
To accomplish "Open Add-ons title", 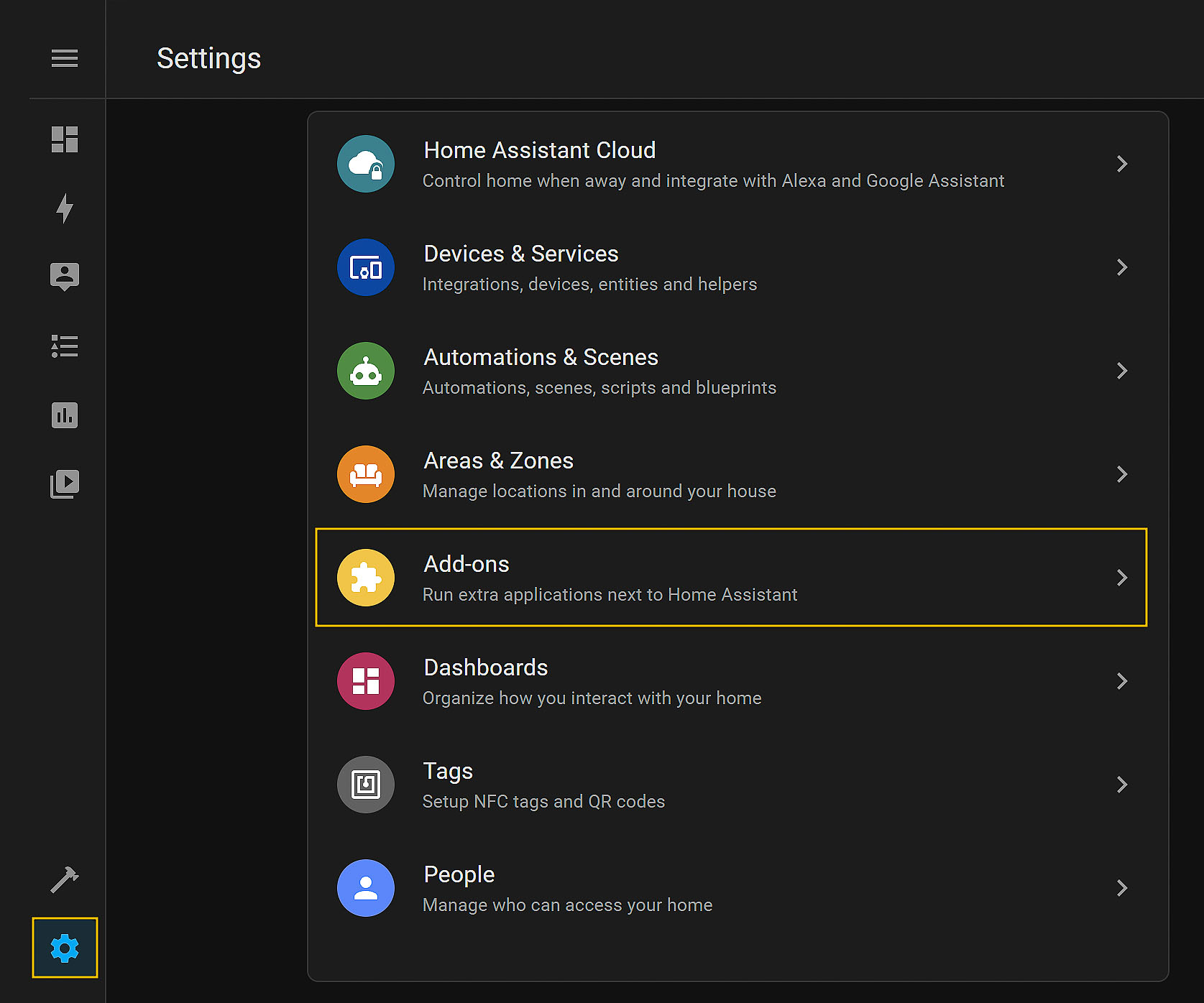I will coord(467,564).
